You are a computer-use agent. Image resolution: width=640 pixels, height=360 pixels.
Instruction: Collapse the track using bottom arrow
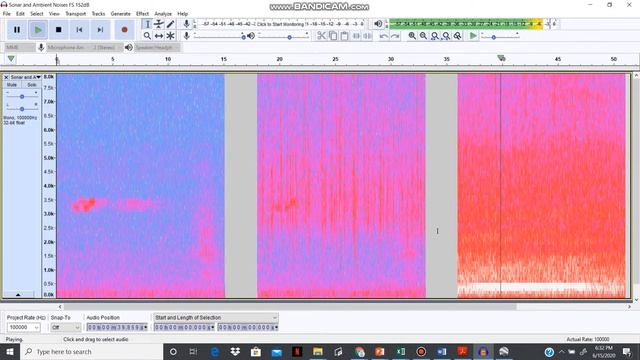18,294
